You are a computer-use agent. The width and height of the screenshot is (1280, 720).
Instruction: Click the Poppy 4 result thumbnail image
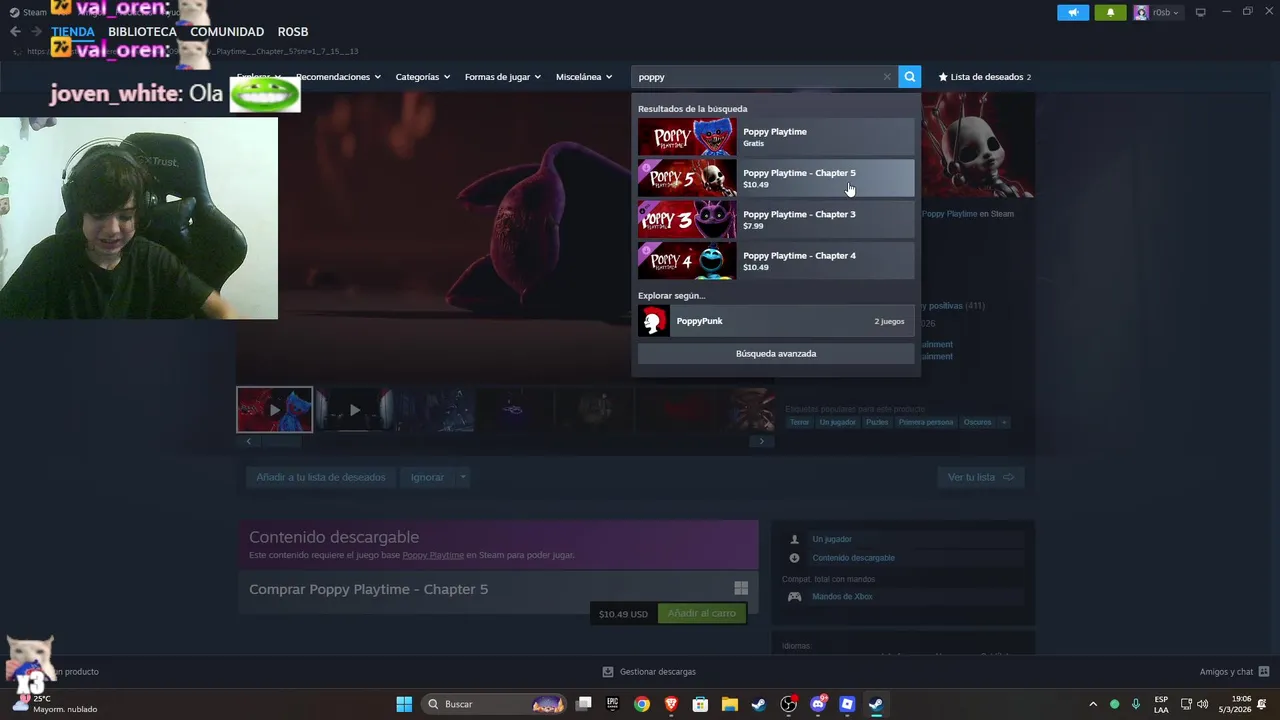[x=687, y=261]
